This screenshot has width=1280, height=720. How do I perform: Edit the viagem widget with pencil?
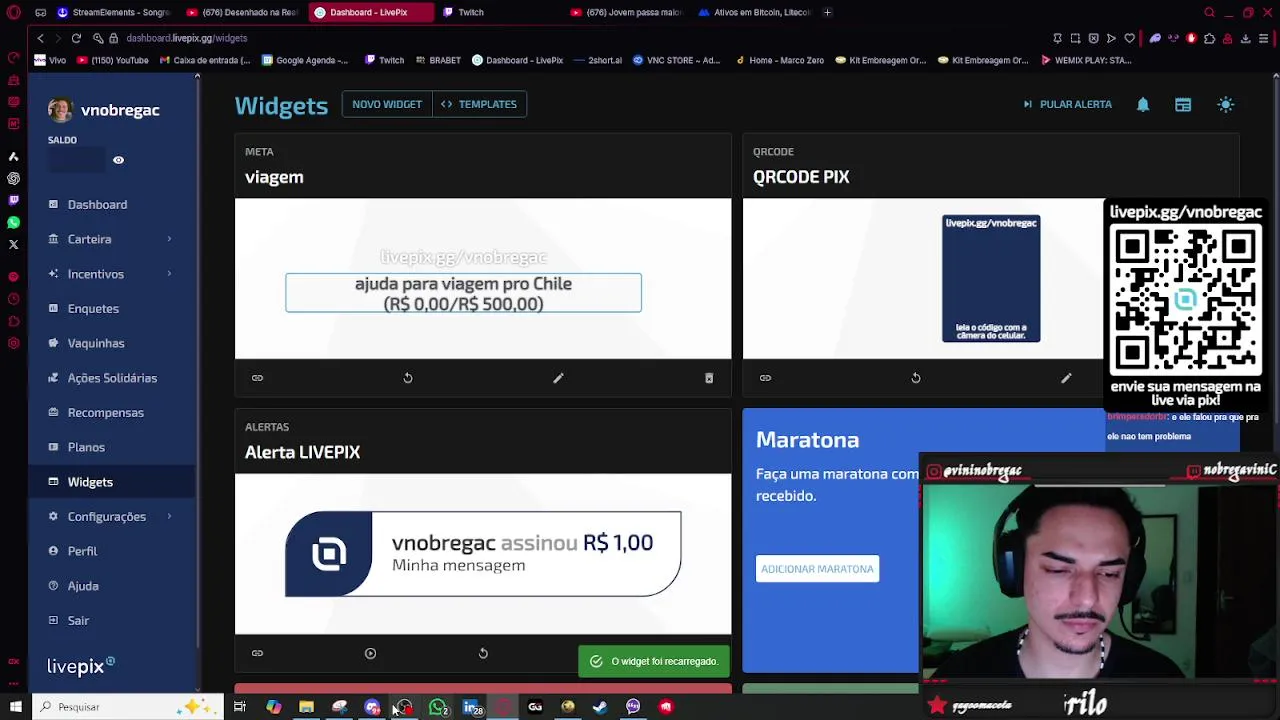(x=558, y=378)
